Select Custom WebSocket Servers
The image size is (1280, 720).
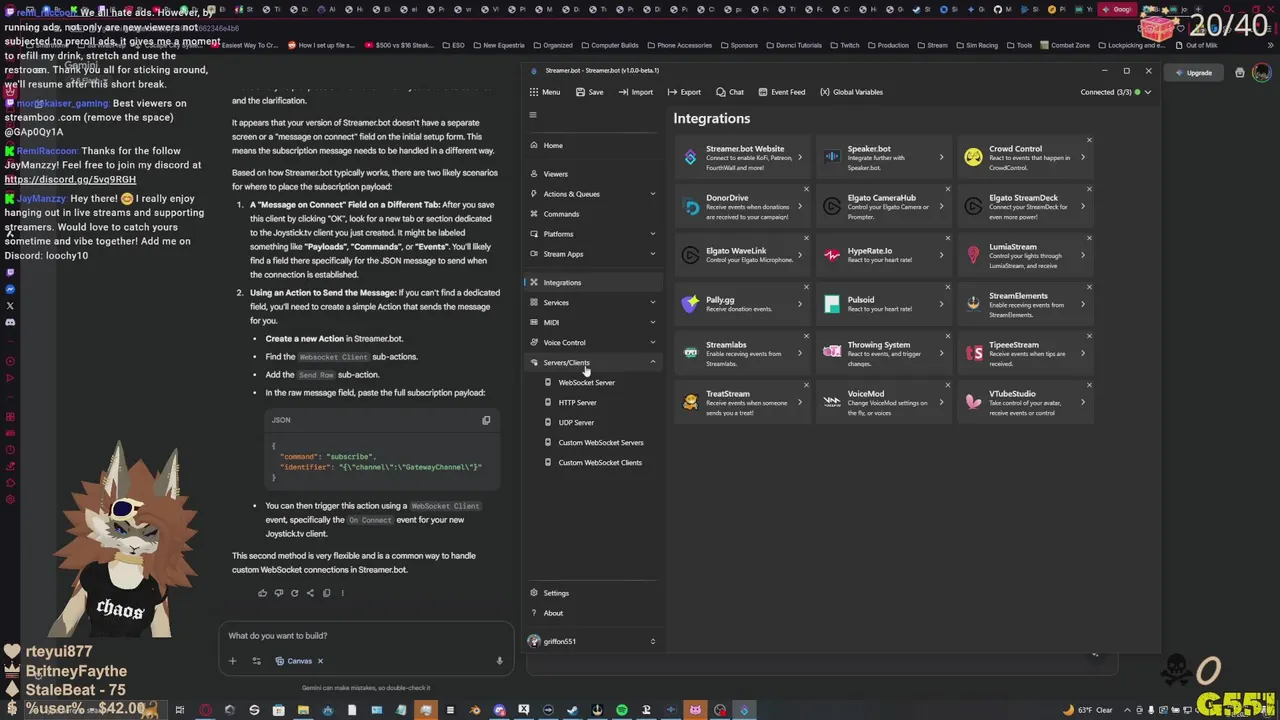(x=600, y=442)
